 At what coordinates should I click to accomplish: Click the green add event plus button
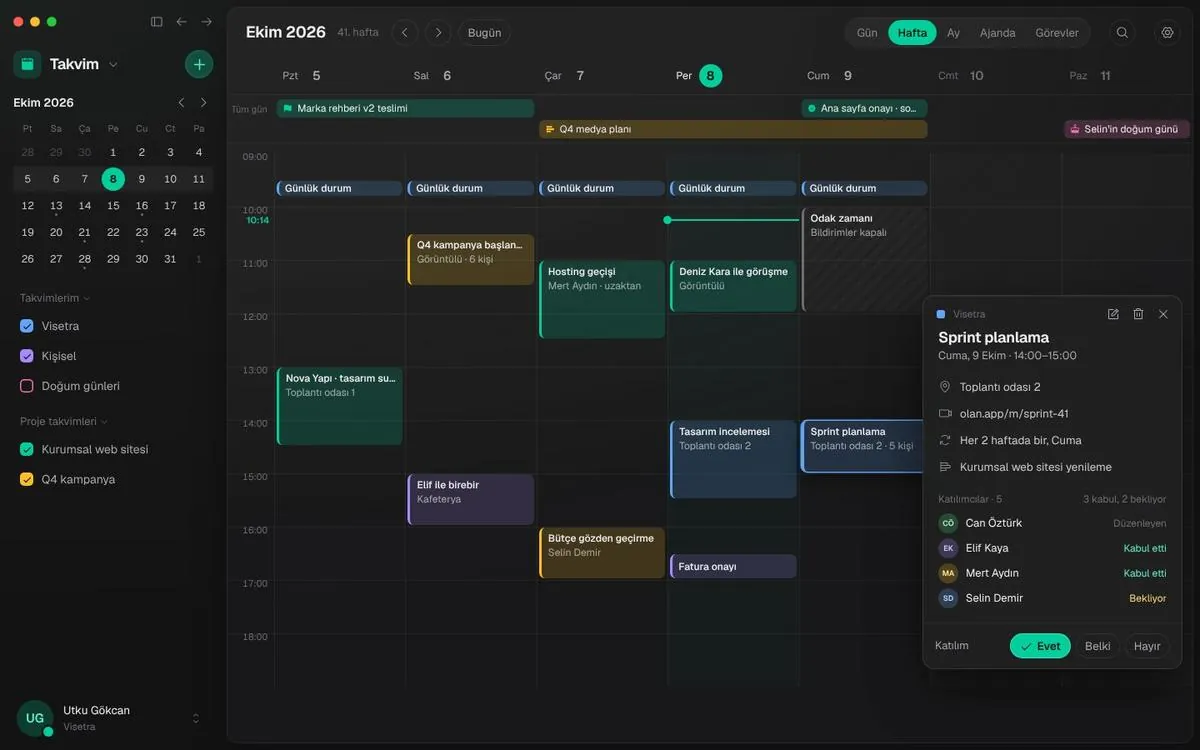(x=199, y=64)
